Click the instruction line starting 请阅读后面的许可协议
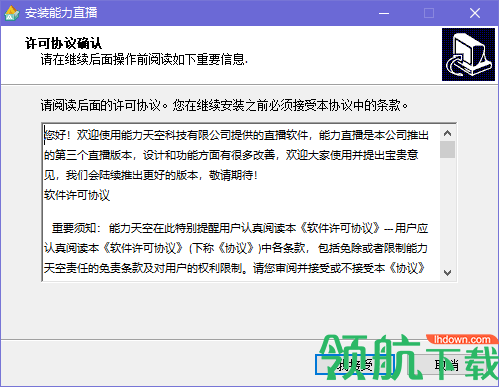 click(224, 105)
